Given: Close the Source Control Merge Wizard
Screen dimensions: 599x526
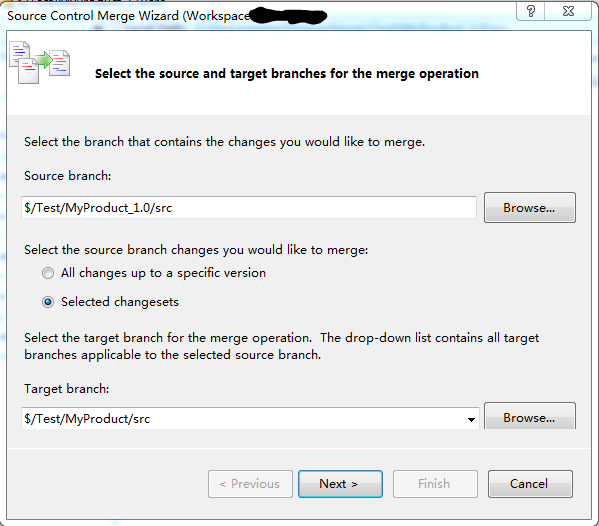Looking at the screenshot, I should coord(568,11).
